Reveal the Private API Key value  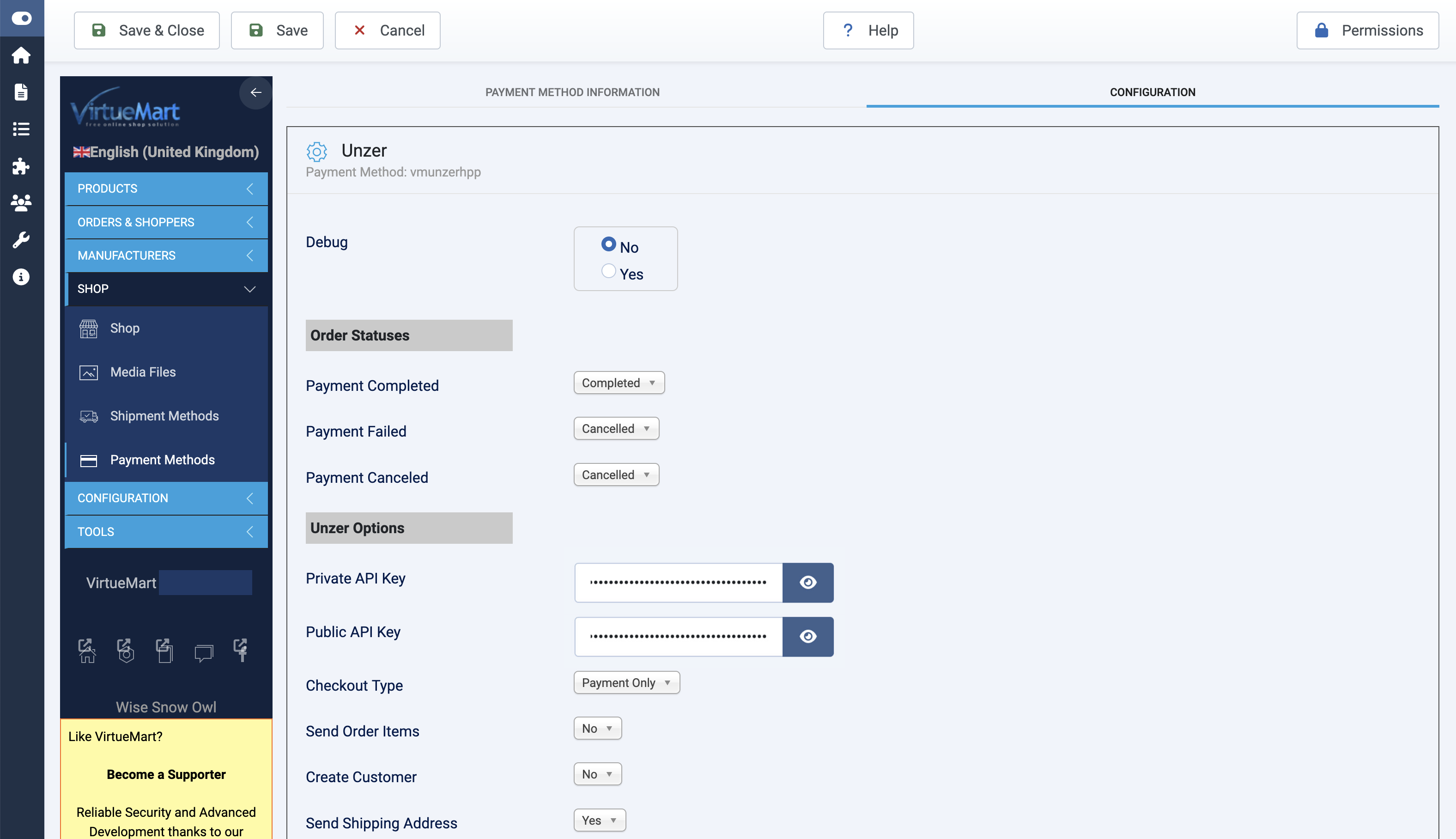(x=807, y=583)
